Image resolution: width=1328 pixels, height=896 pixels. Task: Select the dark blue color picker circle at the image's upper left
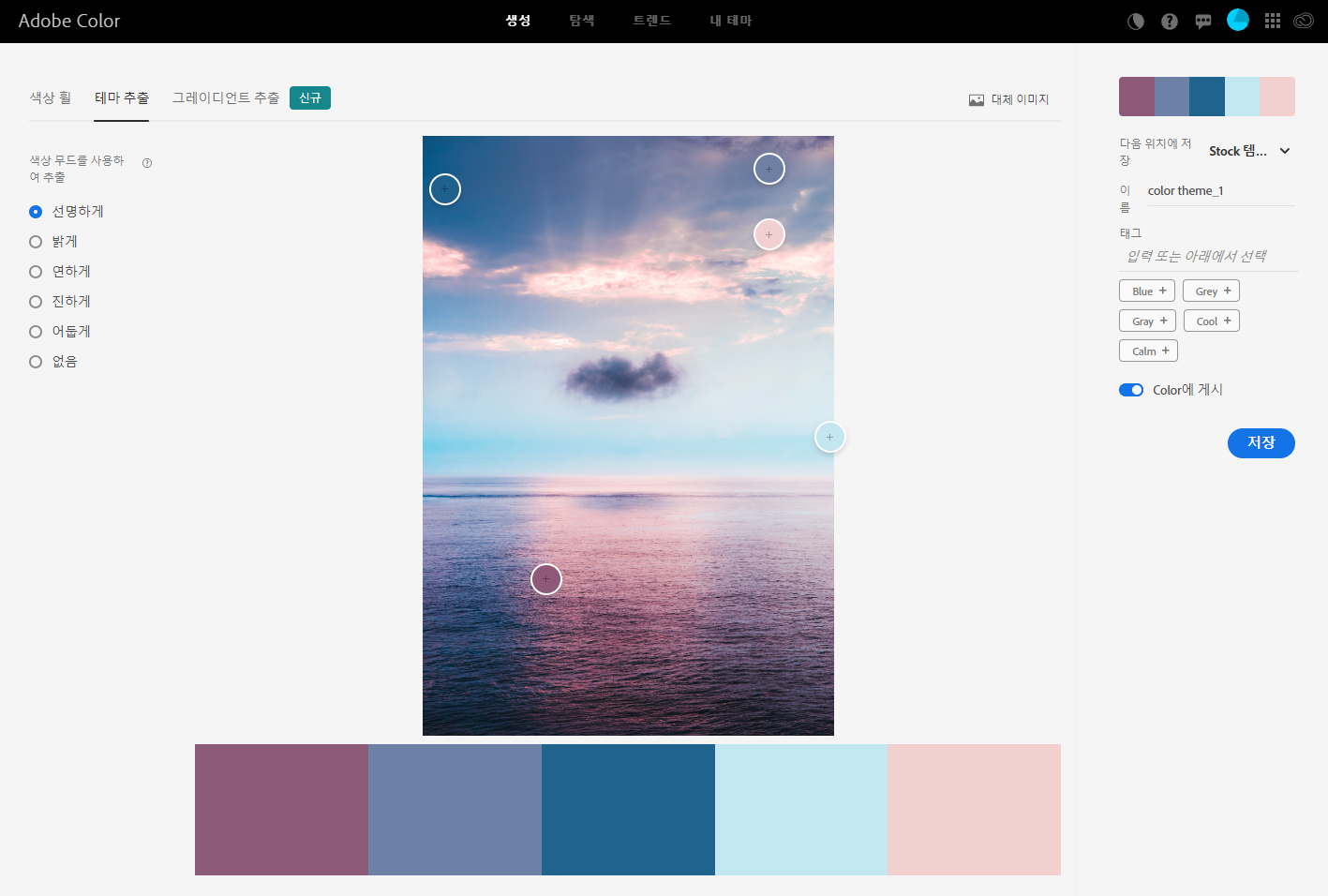[445, 189]
